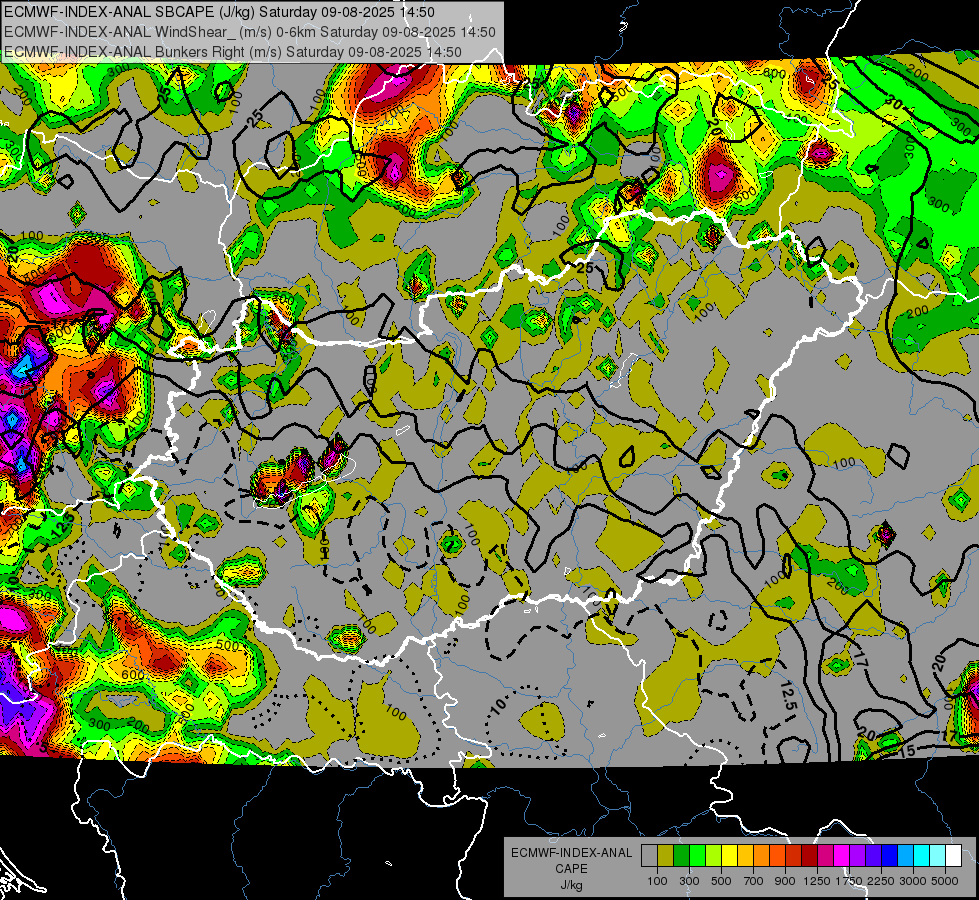This screenshot has height=900, width=979.
Task: Click the dark red swatch before 1250
Action: pos(810,856)
